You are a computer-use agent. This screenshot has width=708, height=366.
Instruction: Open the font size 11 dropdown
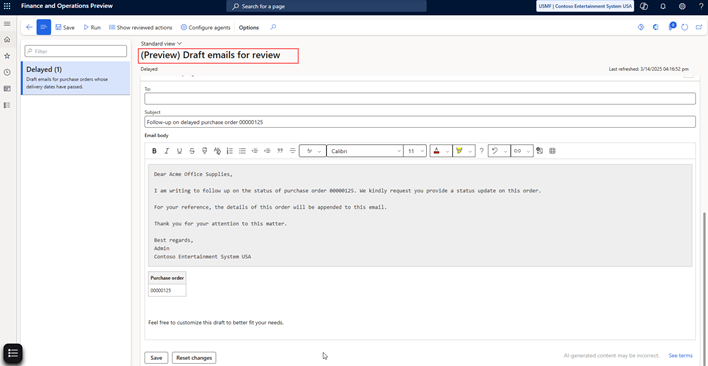pyautogui.click(x=415, y=151)
